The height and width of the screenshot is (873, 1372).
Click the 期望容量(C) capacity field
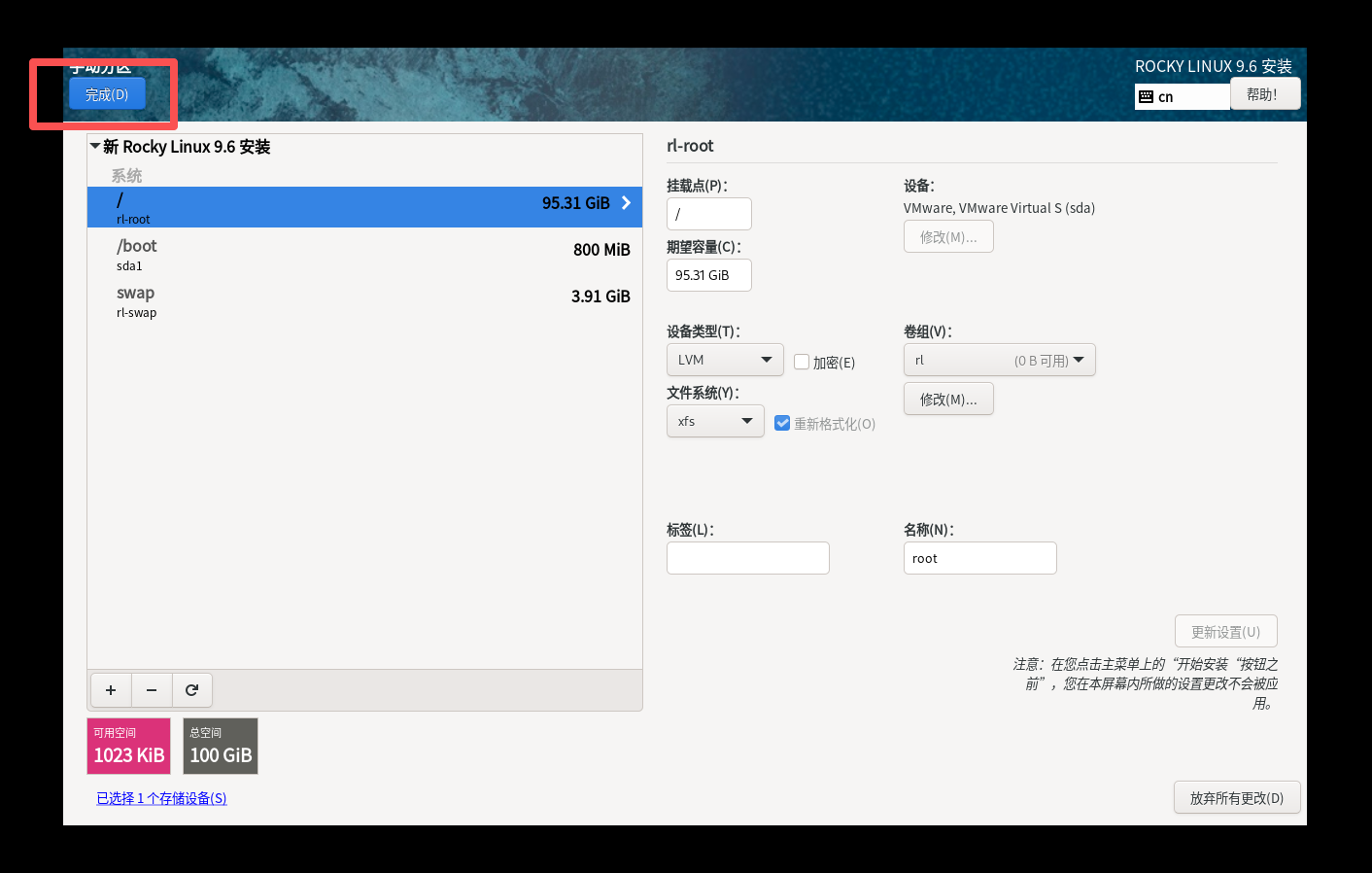tap(709, 275)
